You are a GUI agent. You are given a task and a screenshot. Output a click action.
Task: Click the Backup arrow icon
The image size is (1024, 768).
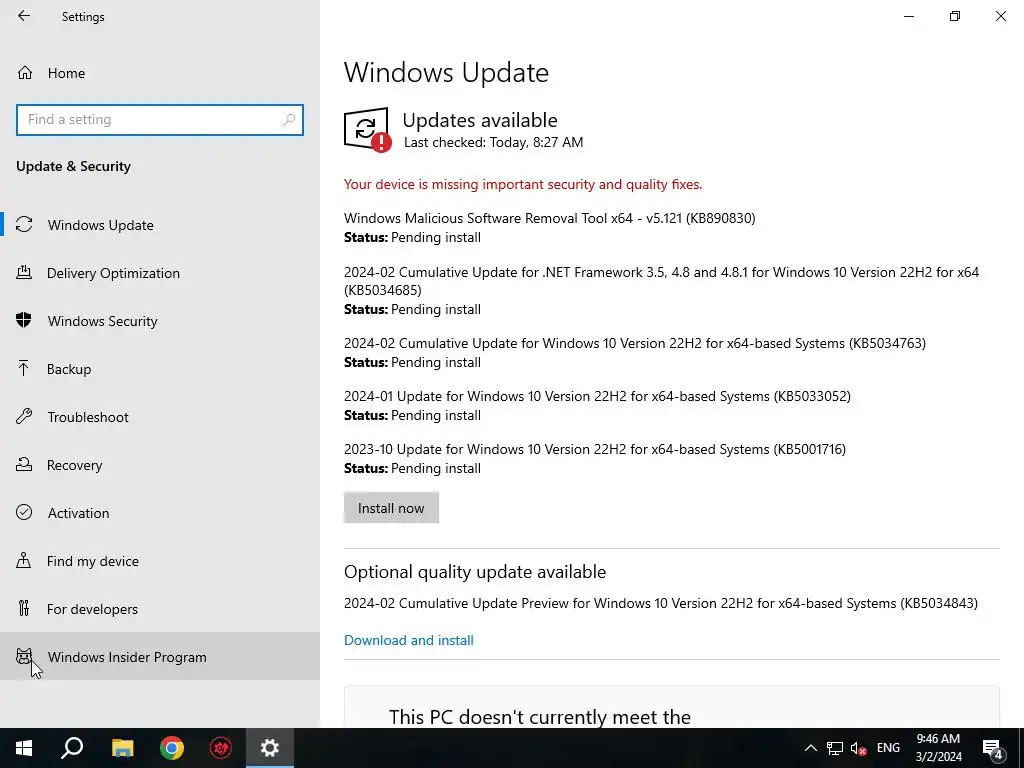coord(24,368)
